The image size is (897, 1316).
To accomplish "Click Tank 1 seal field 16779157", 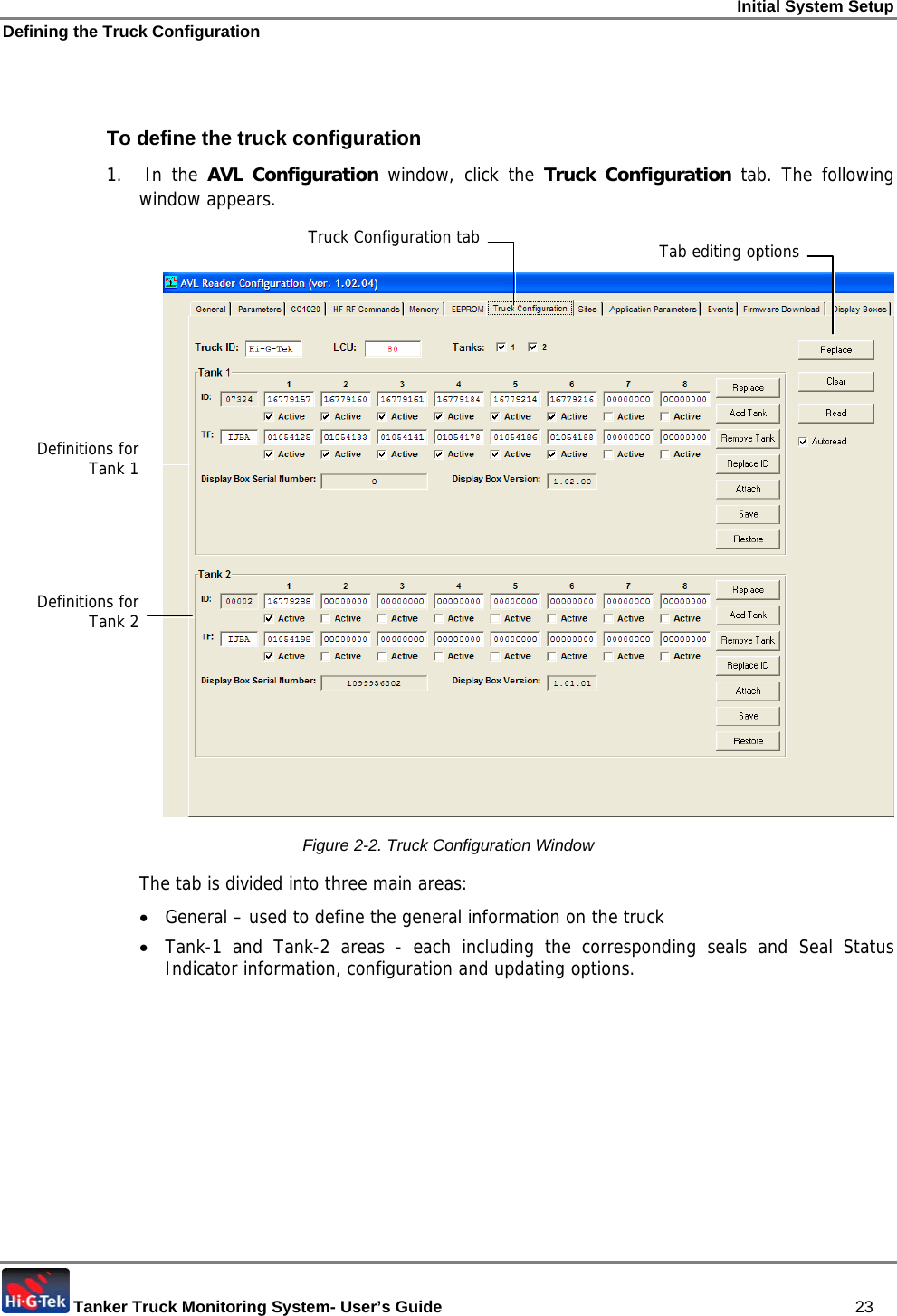I will (289, 399).
